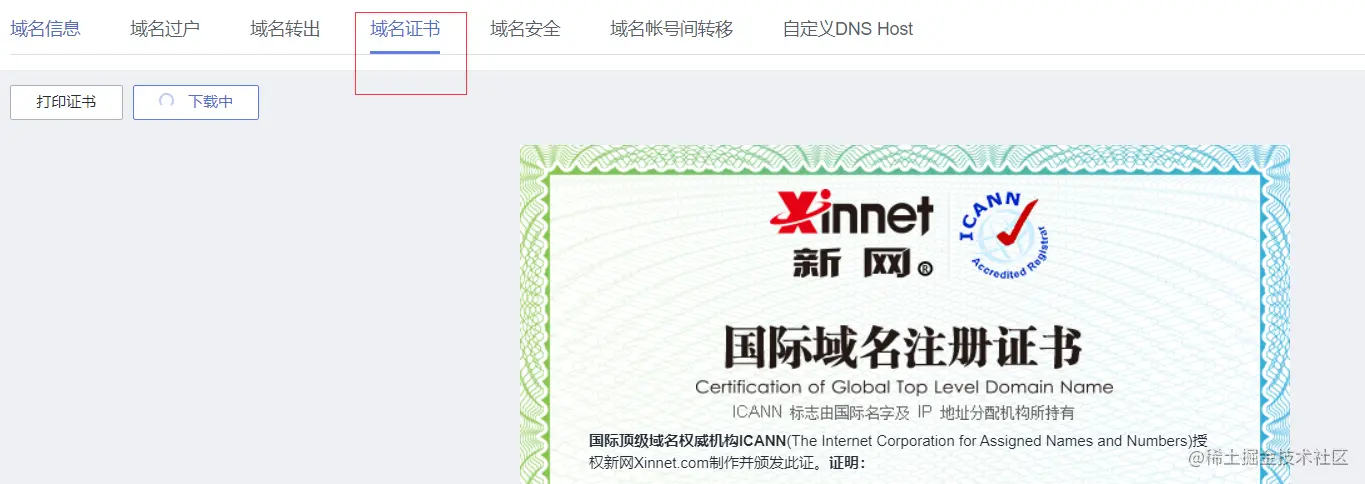Click the certificate's green decorative left border

[535, 320]
